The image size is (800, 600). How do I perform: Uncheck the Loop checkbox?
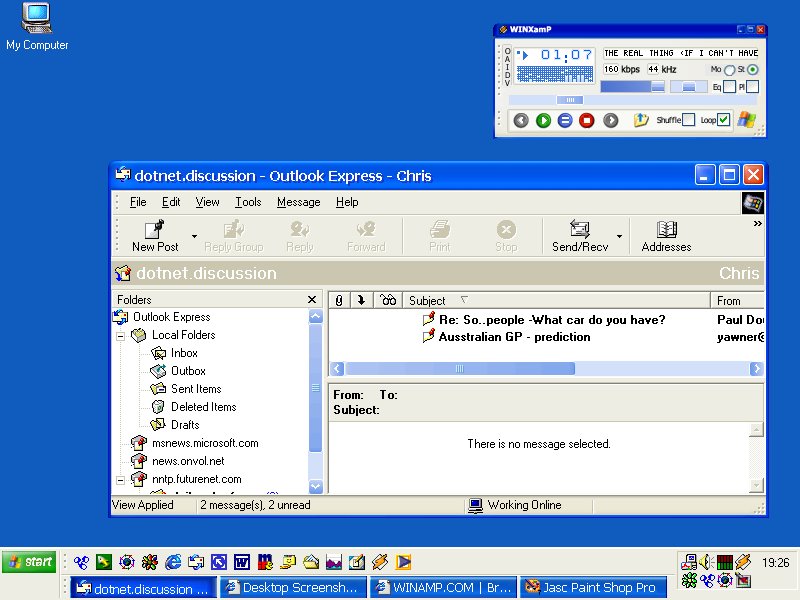click(x=724, y=120)
